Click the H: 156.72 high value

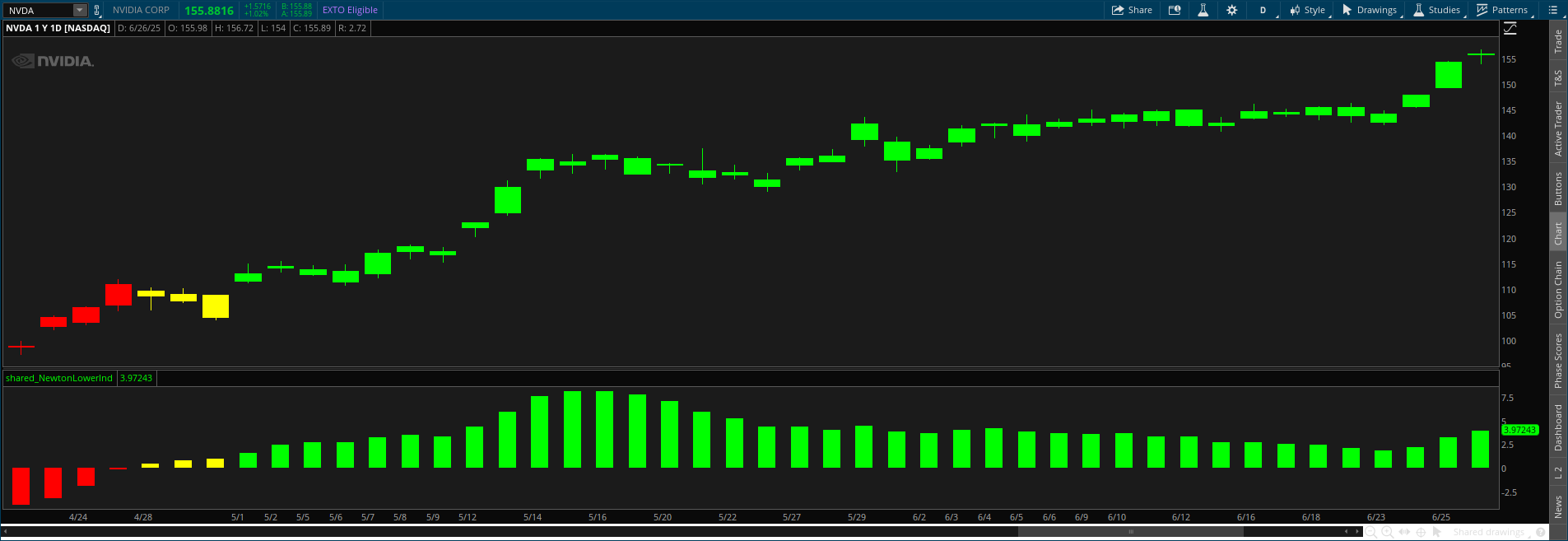235,28
